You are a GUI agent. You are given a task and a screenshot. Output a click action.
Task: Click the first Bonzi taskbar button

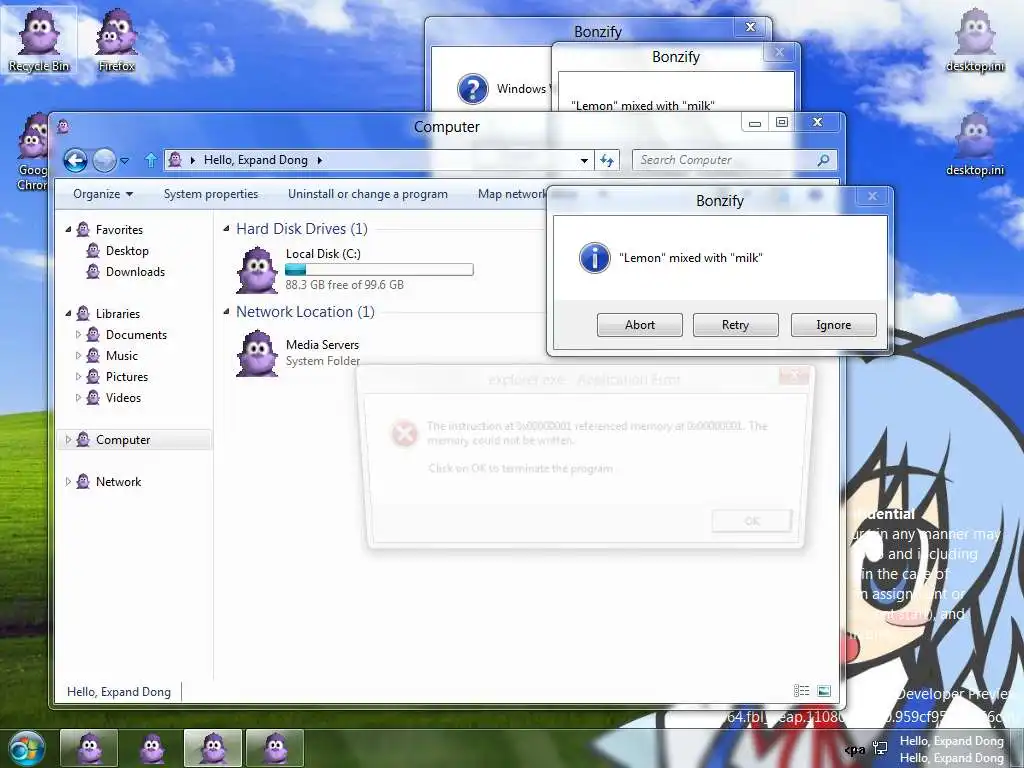tap(89, 748)
